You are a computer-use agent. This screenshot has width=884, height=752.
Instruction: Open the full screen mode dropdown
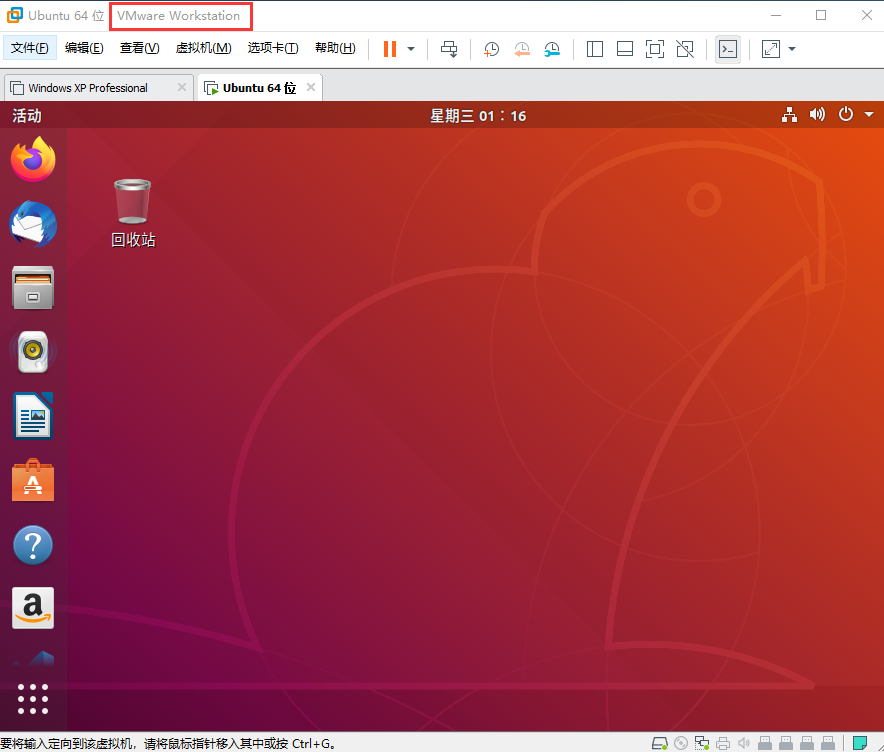(791, 48)
